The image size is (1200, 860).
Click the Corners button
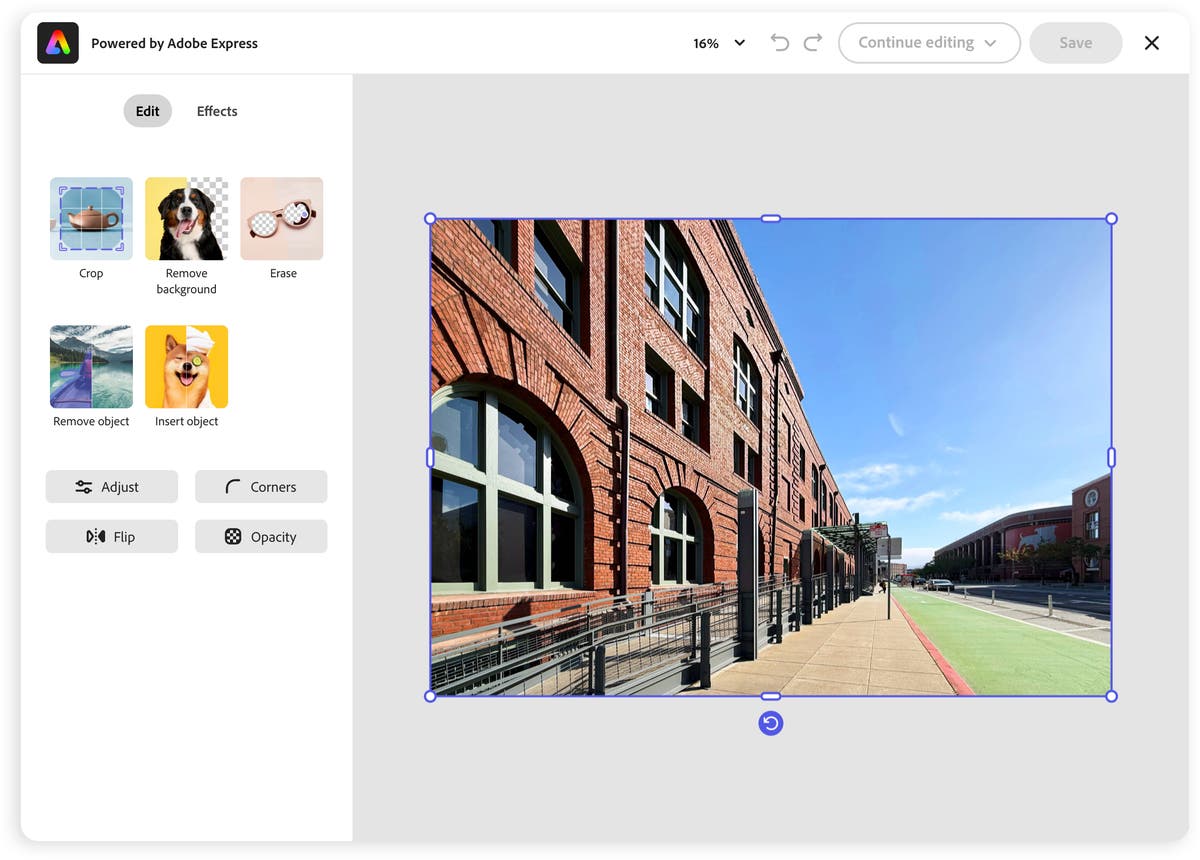(x=261, y=487)
